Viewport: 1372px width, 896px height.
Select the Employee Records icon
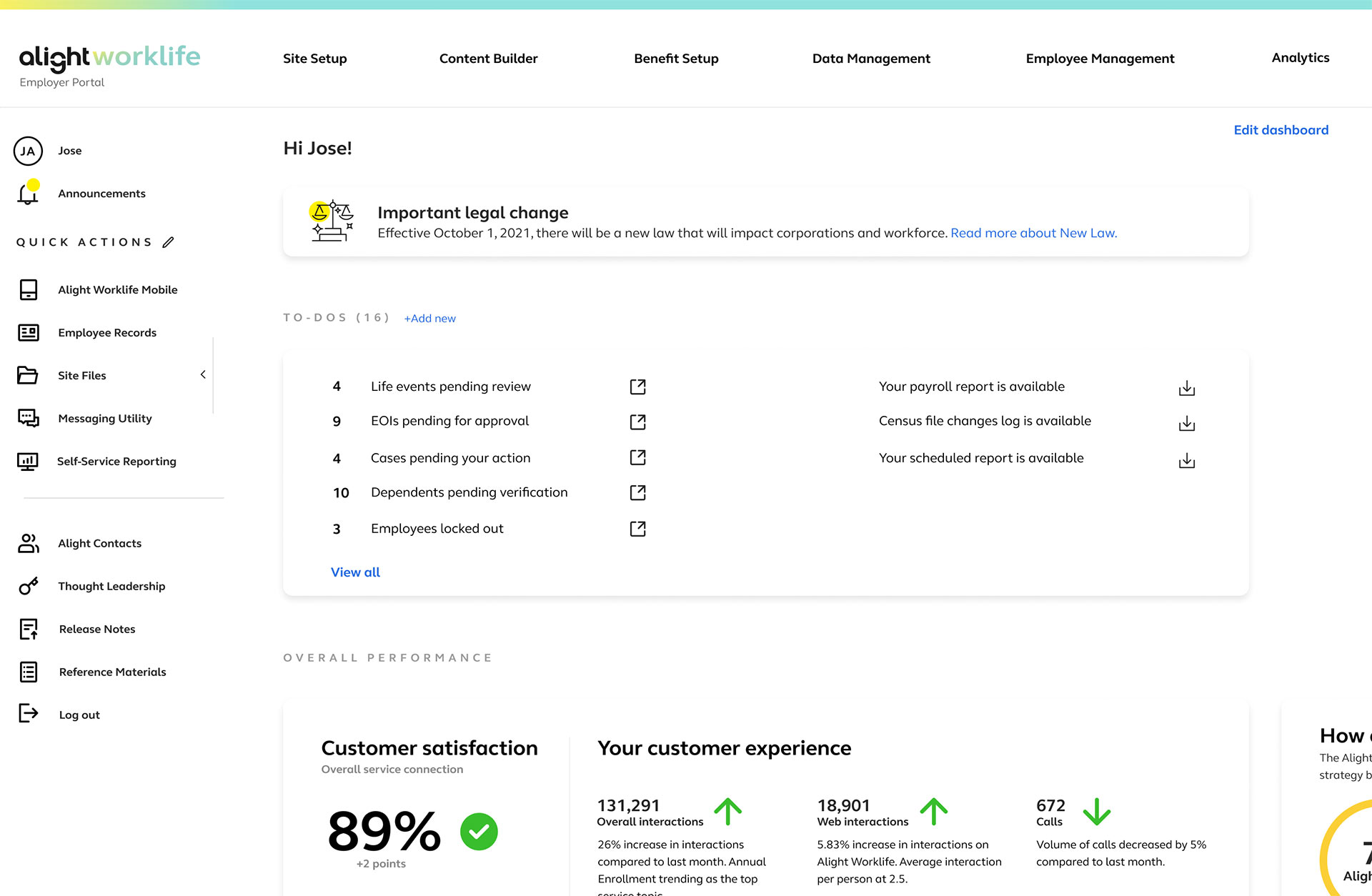click(x=28, y=332)
